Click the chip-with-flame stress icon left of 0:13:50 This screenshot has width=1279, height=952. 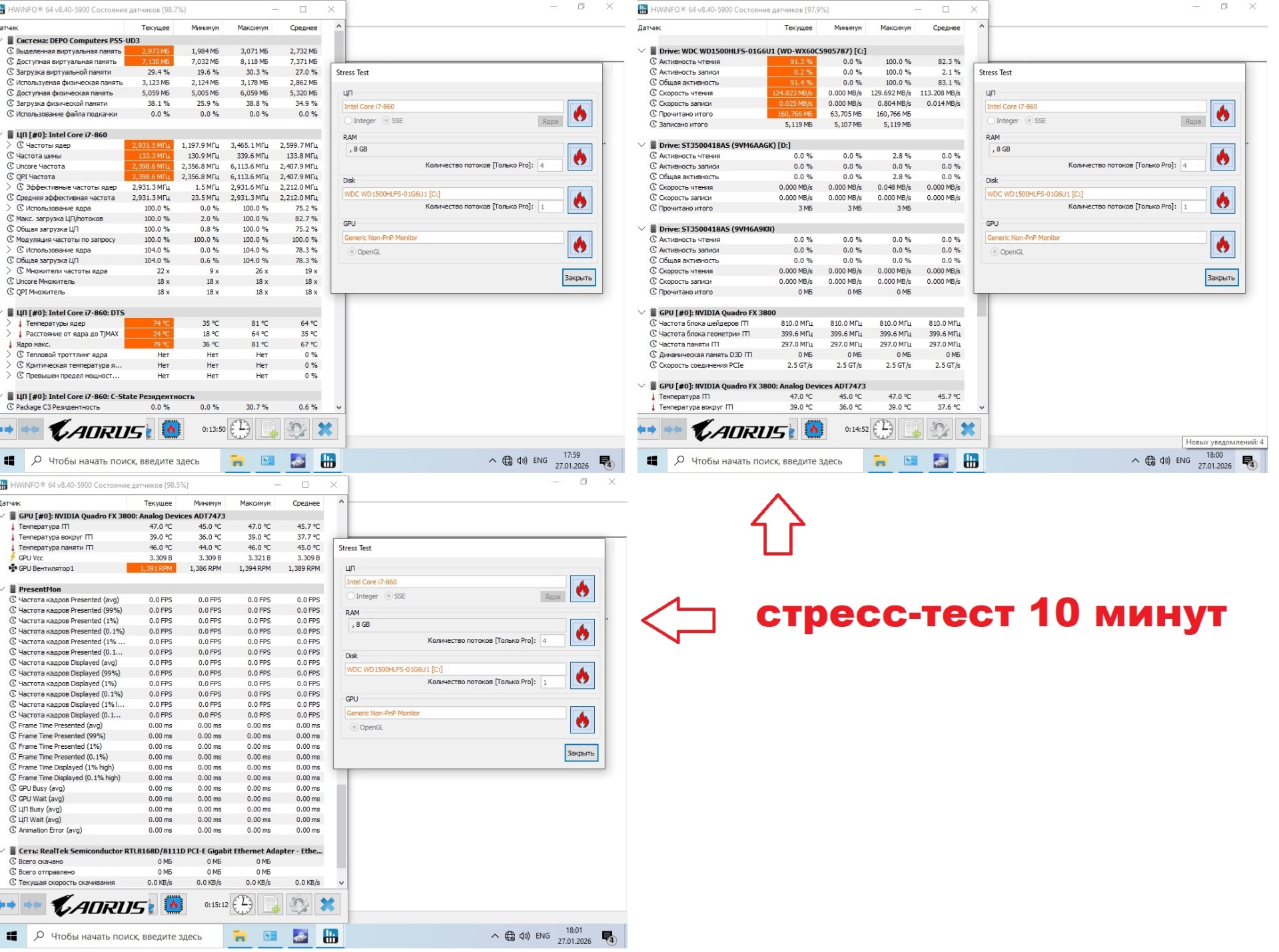pos(171,430)
